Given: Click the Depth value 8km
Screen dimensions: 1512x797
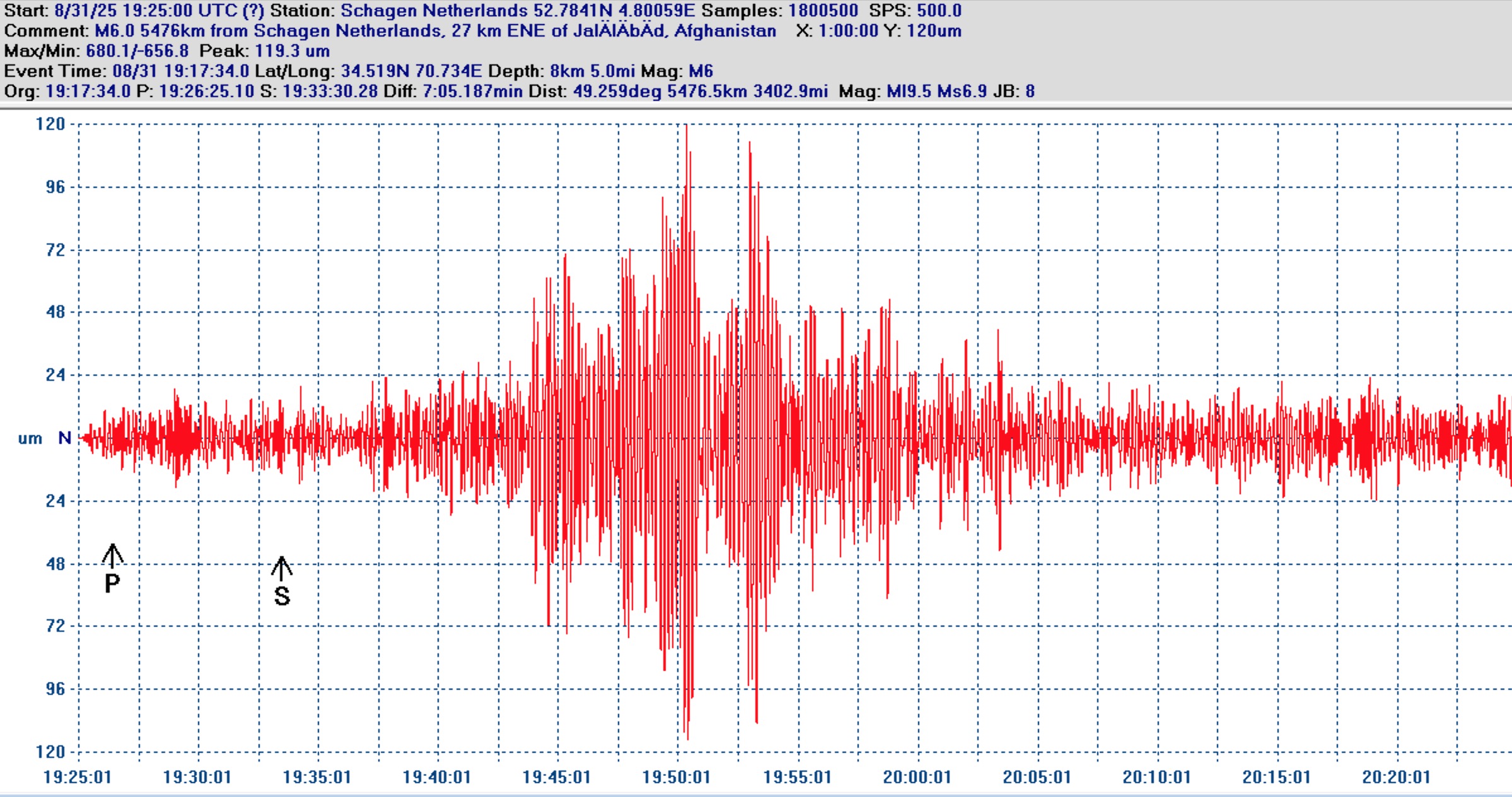Looking at the screenshot, I should 569,71.
